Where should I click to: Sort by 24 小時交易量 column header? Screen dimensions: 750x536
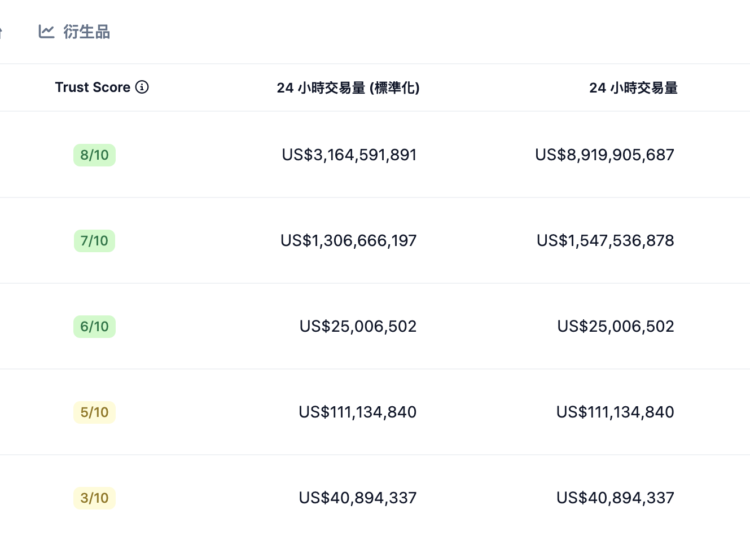[633, 88]
